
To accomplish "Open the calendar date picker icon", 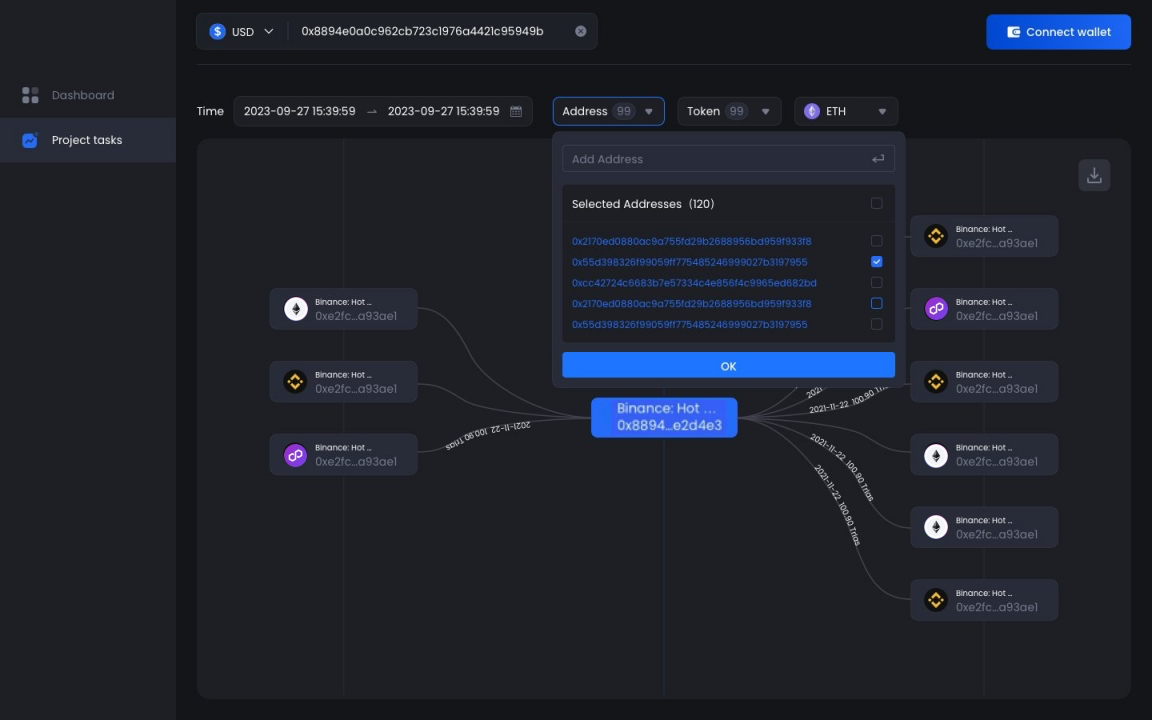I will click(516, 111).
